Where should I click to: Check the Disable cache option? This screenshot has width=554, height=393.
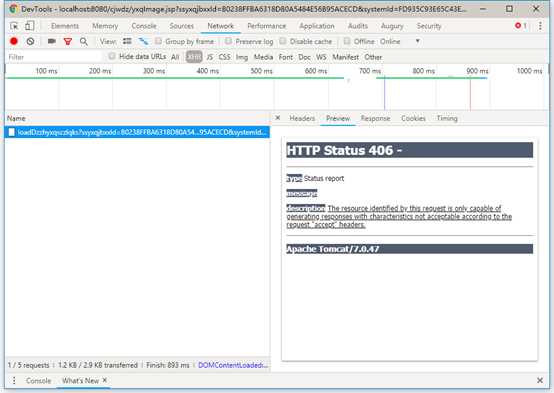point(283,41)
